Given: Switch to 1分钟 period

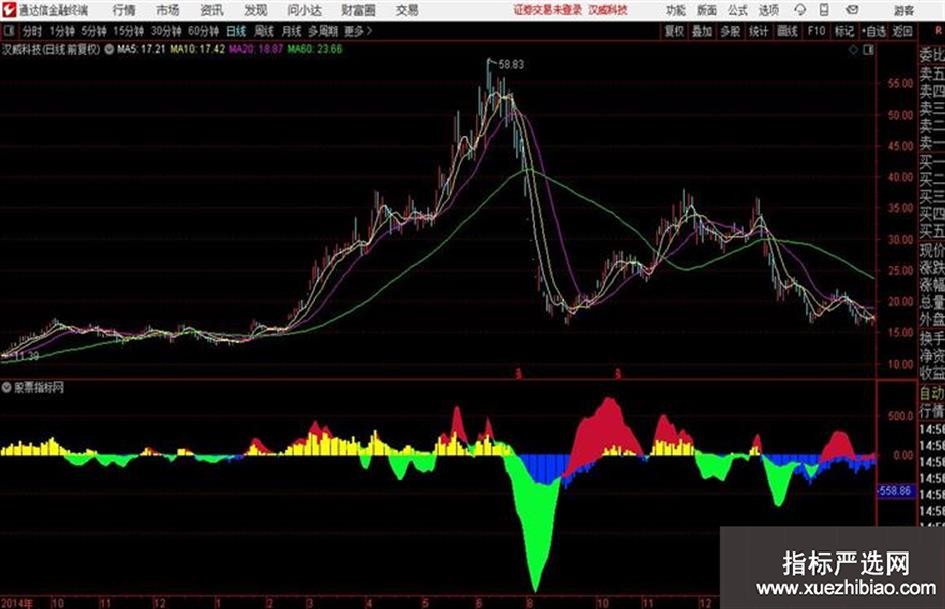Looking at the screenshot, I should pyautogui.click(x=62, y=31).
